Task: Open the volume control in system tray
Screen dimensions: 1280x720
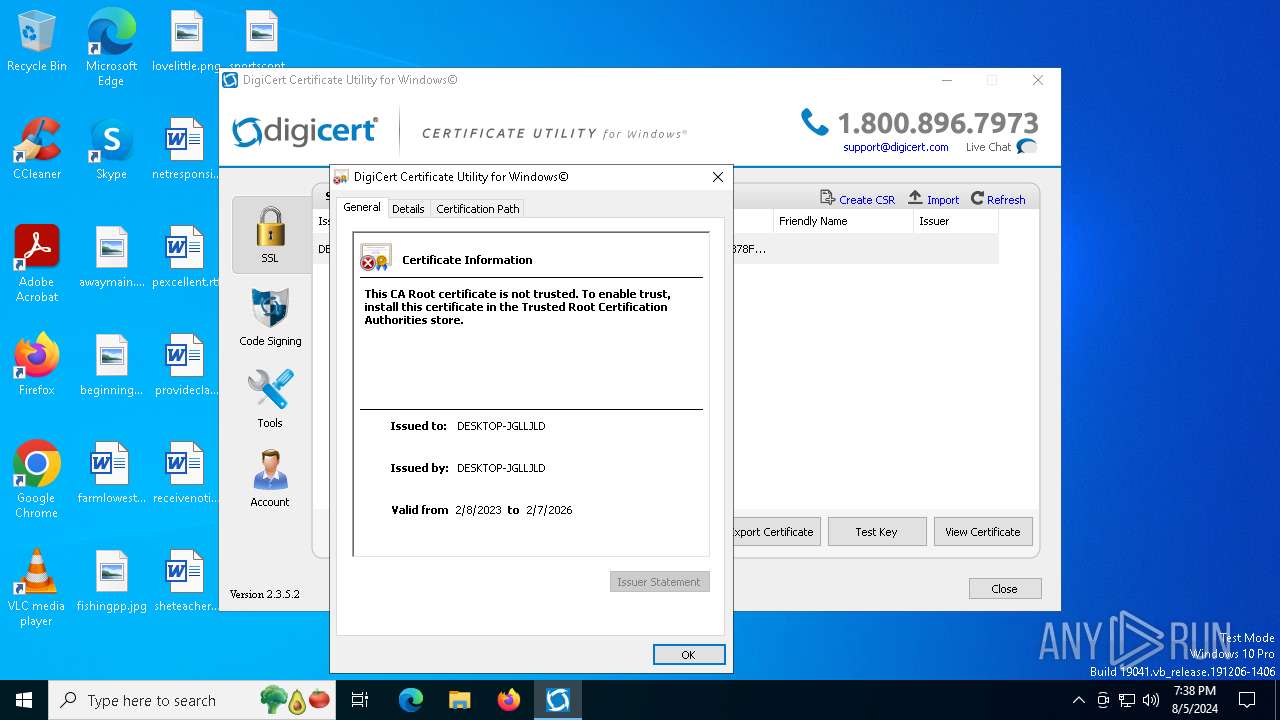Action: coord(1151,700)
